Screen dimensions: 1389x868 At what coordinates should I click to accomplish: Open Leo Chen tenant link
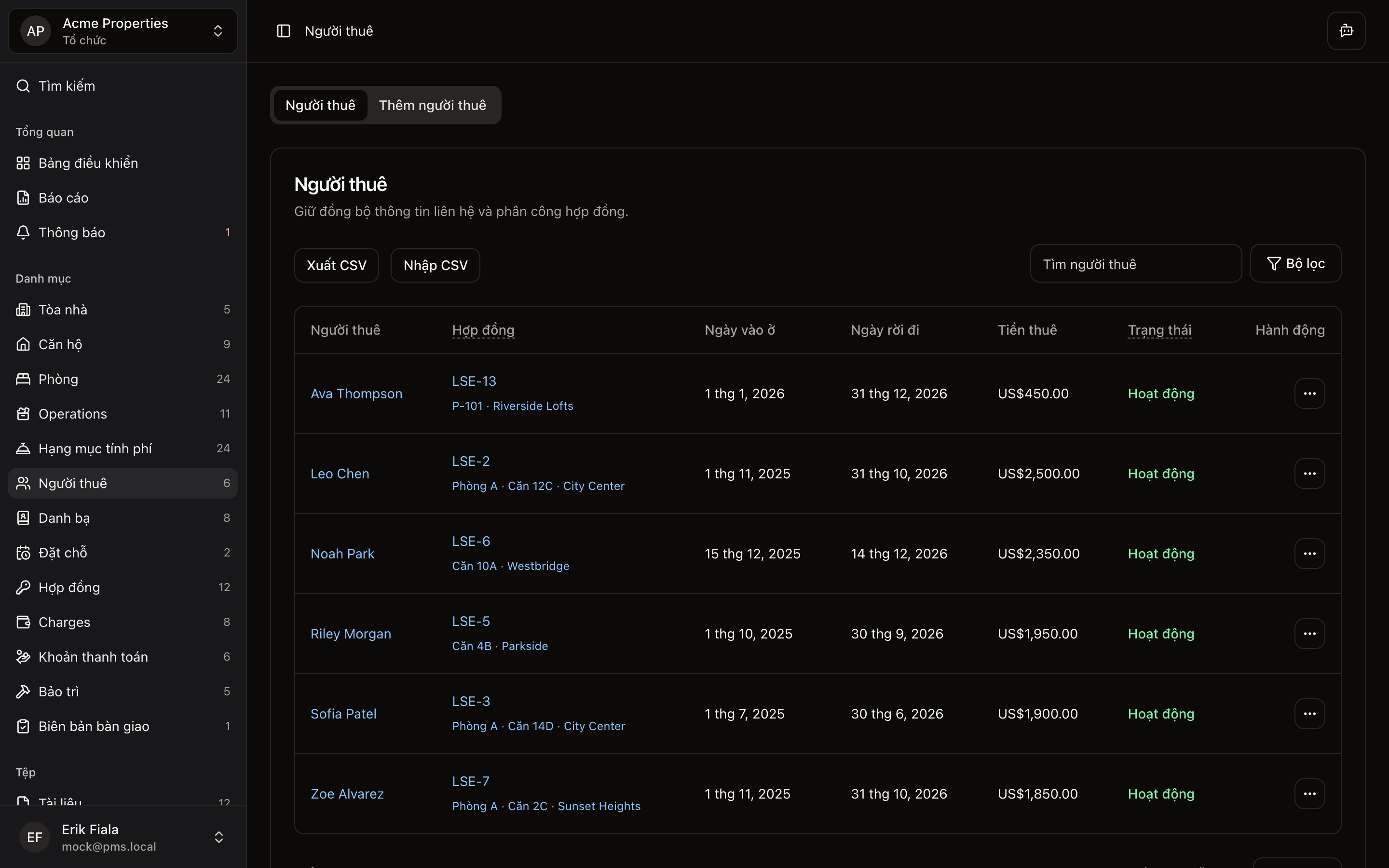click(340, 474)
